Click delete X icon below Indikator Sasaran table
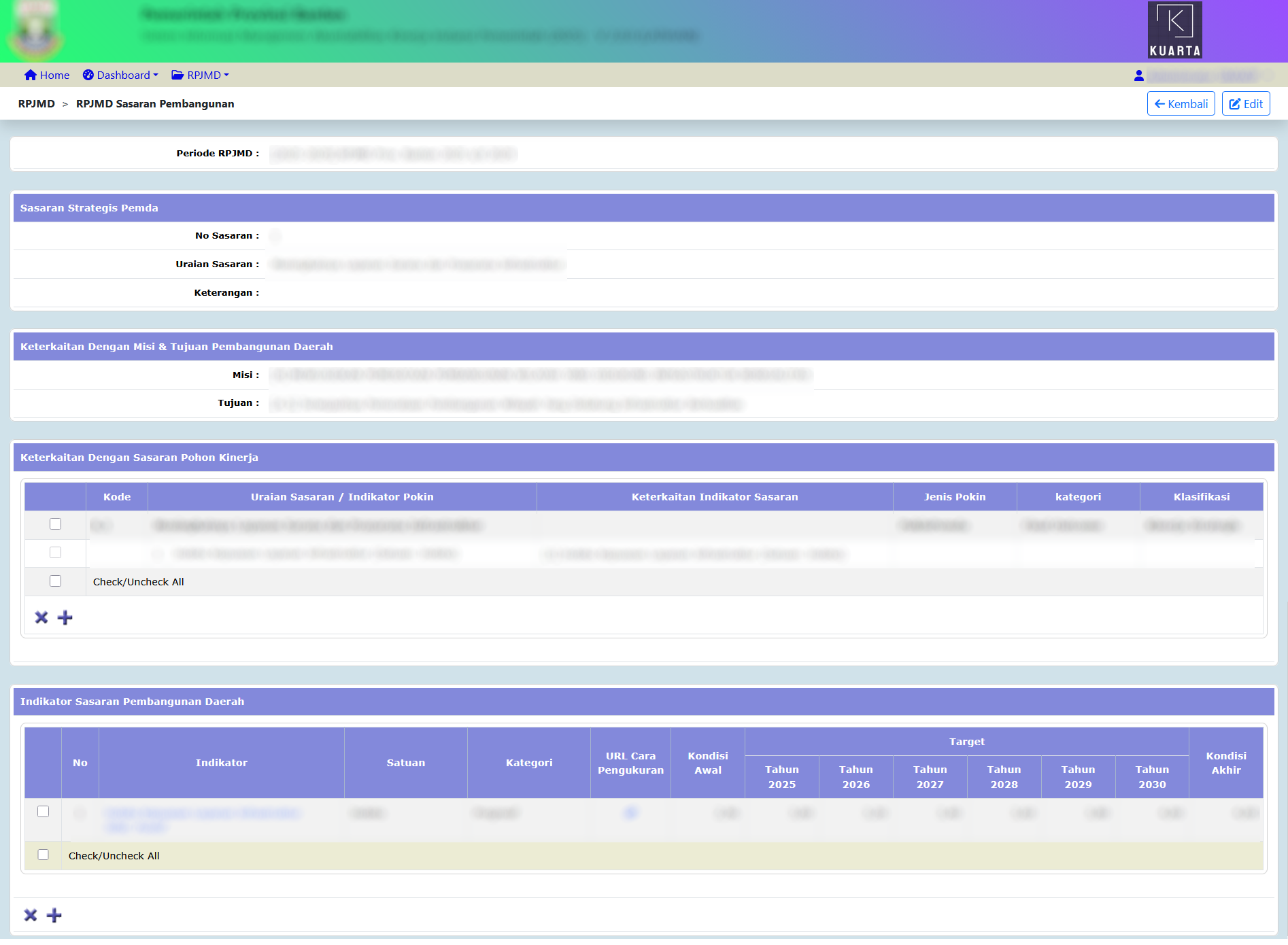The height and width of the screenshot is (945, 1288). click(x=31, y=915)
